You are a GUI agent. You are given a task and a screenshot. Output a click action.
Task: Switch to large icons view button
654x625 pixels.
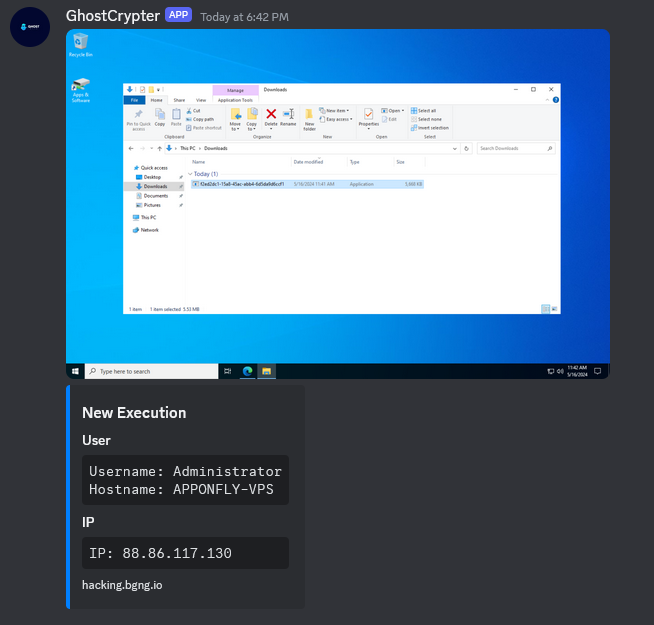pyautogui.click(x=554, y=309)
